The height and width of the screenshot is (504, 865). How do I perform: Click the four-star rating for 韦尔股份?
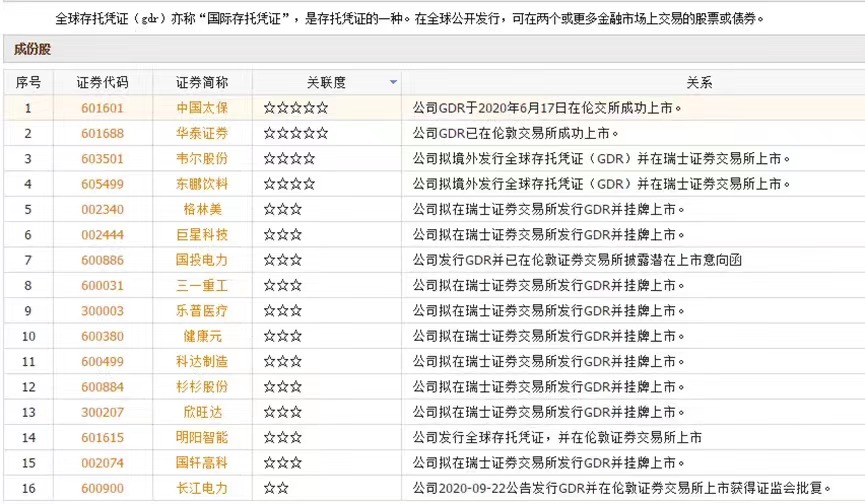click(289, 159)
